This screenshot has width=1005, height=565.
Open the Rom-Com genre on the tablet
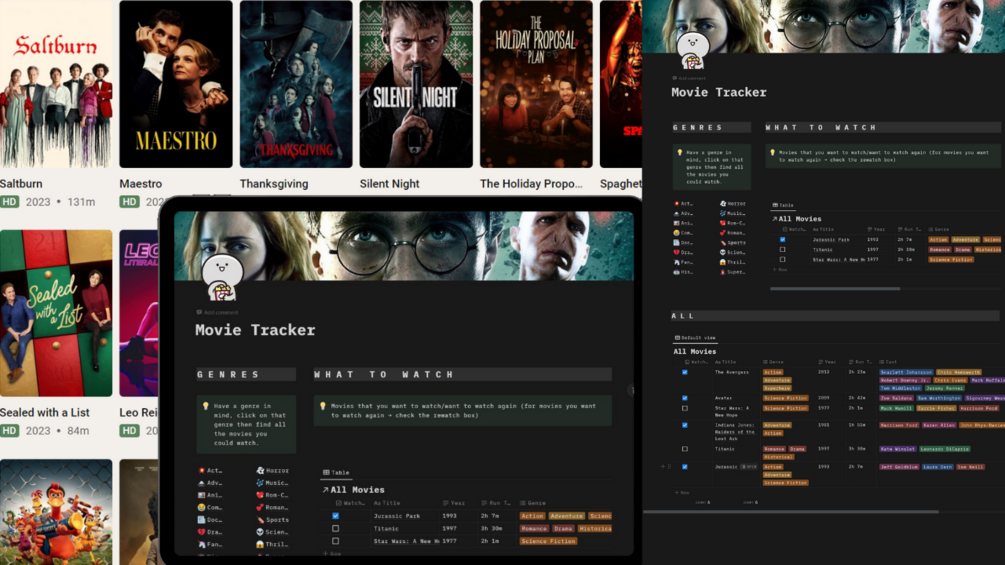click(x=272, y=495)
